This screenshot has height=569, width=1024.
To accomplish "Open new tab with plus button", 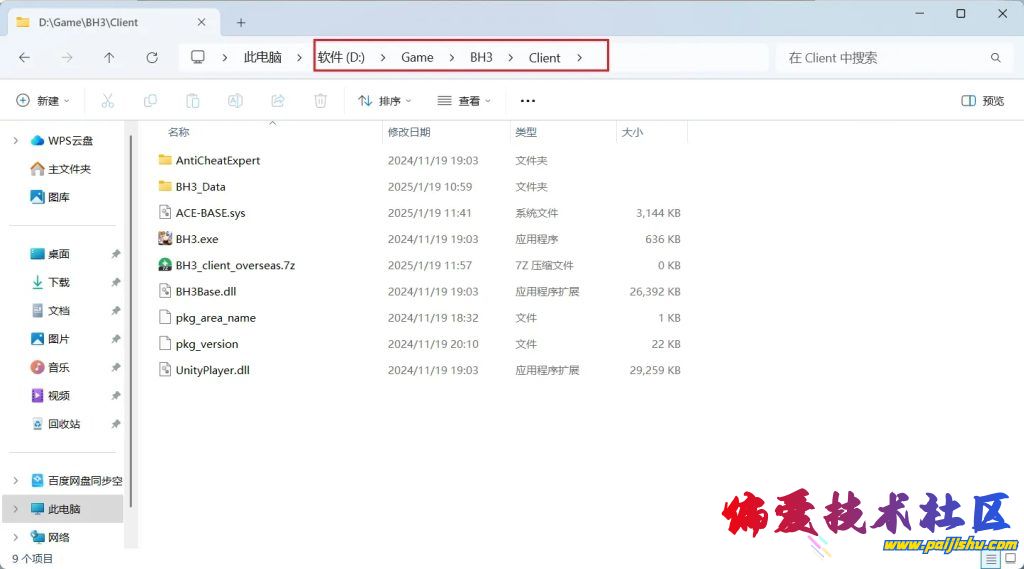I will pyautogui.click(x=241, y=22).
